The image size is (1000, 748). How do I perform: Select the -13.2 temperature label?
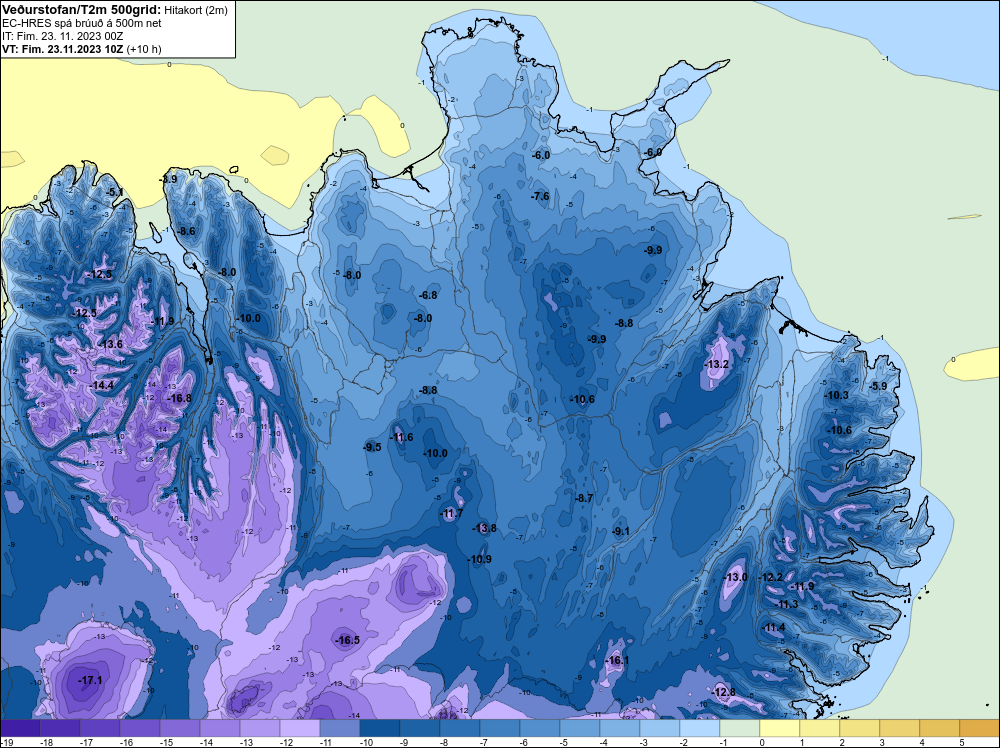716,365
